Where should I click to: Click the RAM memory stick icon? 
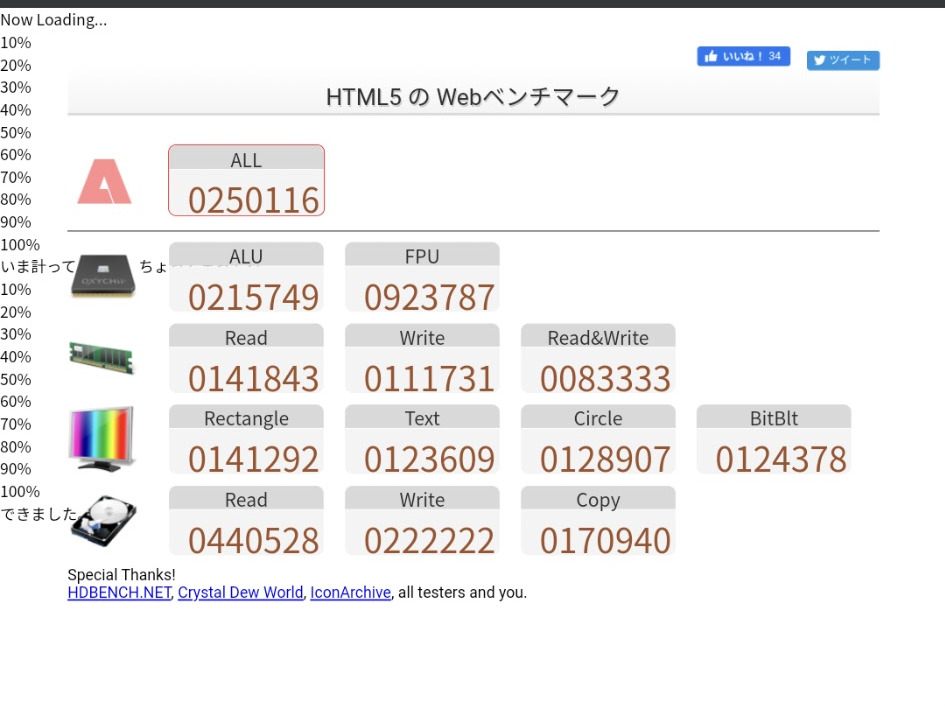point(102,357)
